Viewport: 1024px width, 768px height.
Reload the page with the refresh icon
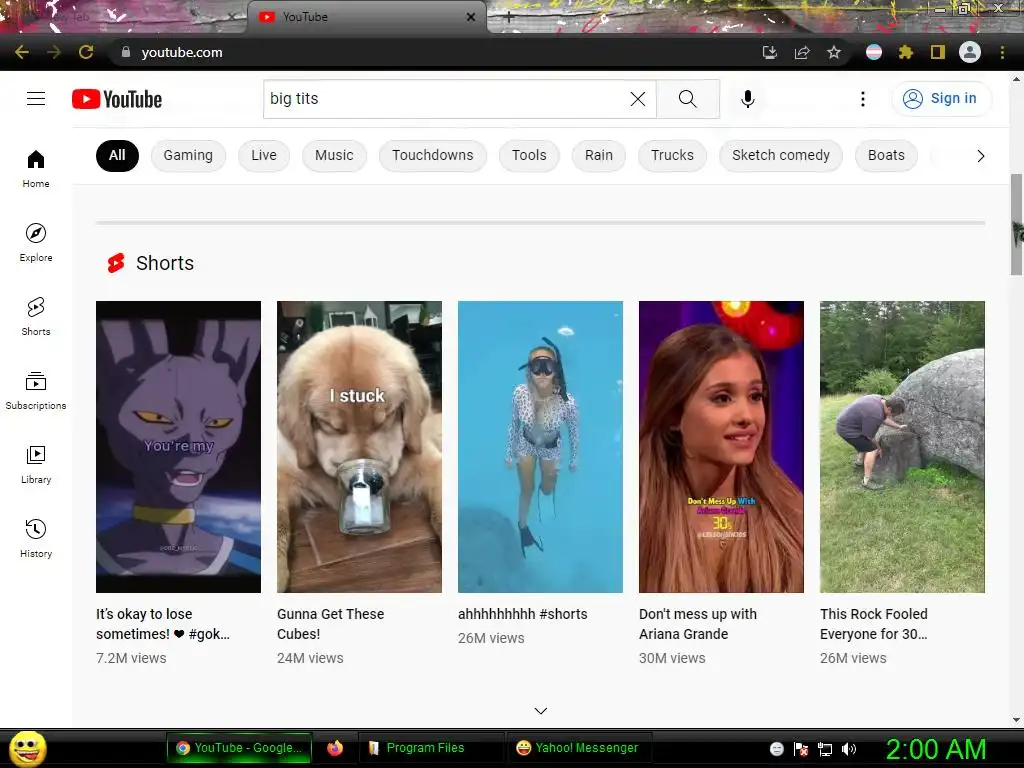pyautogui.click(x=86, y=52)
